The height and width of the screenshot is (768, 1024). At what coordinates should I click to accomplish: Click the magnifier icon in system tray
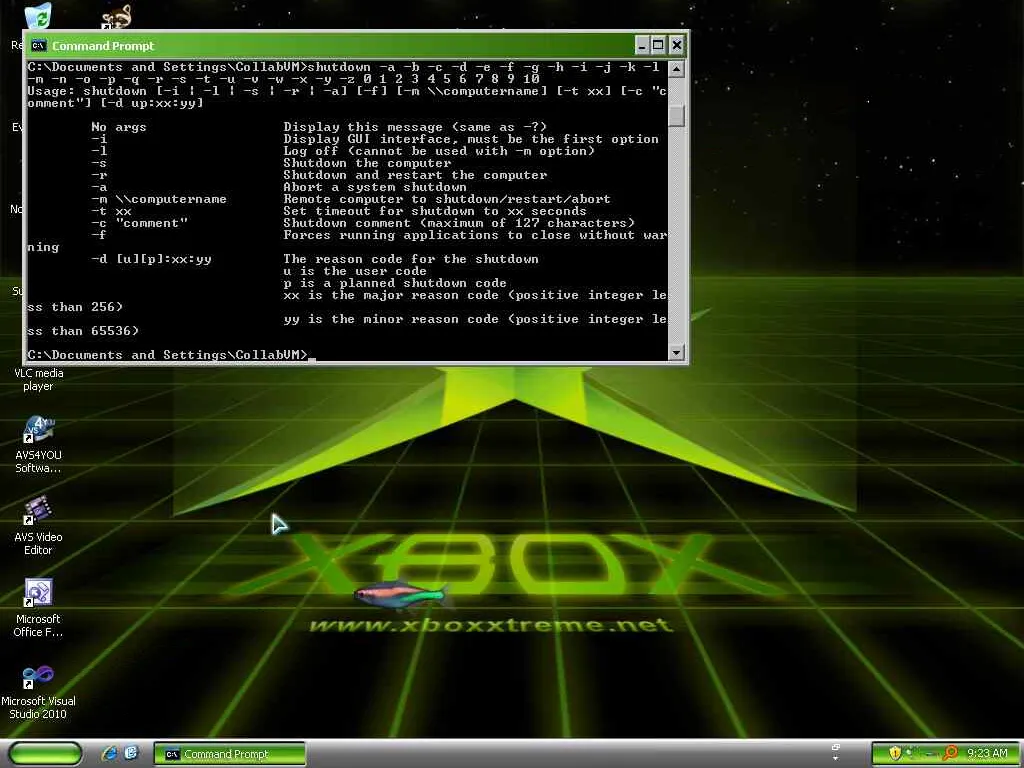click(950, 754)
